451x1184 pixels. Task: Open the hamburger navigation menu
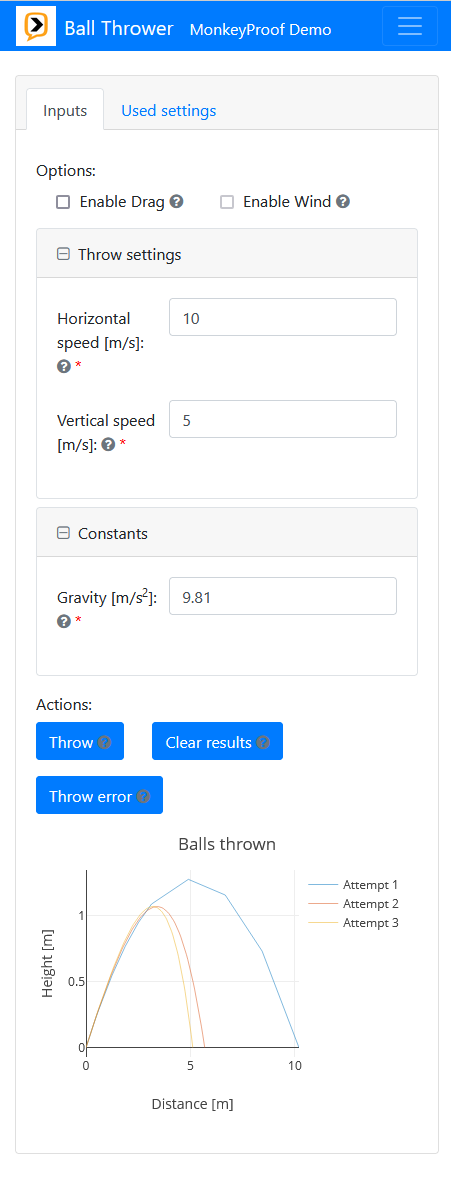[x=409, y=26]
